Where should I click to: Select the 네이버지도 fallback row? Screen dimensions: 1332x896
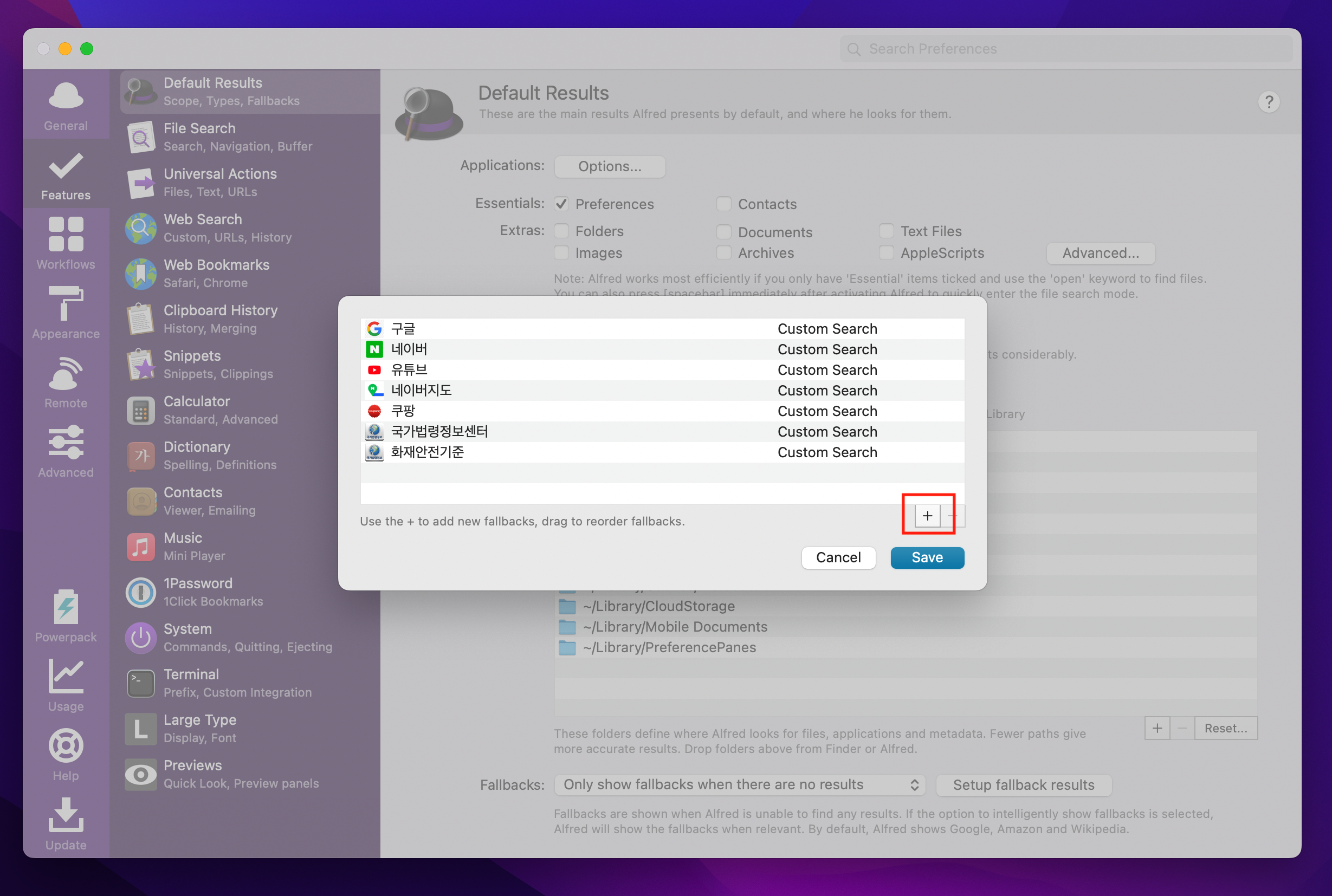pos(662,390)
